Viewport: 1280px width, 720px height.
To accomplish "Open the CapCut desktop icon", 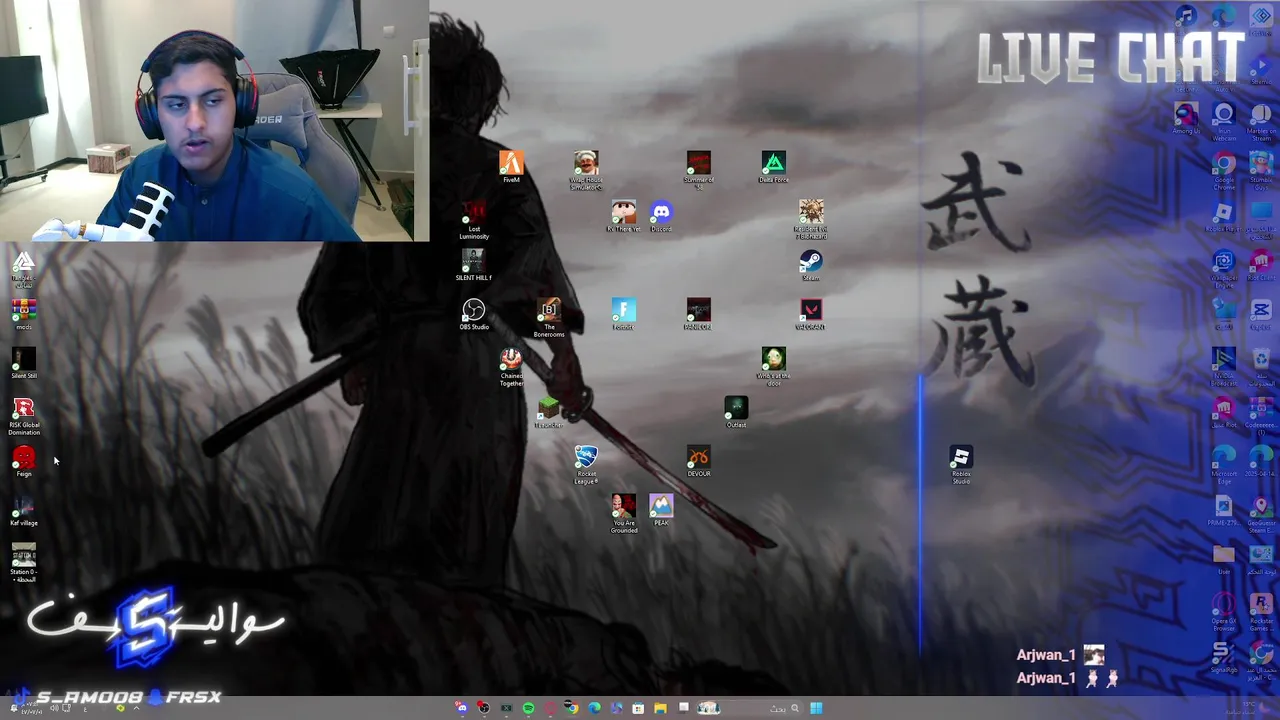I will [x=1261, y=315].
